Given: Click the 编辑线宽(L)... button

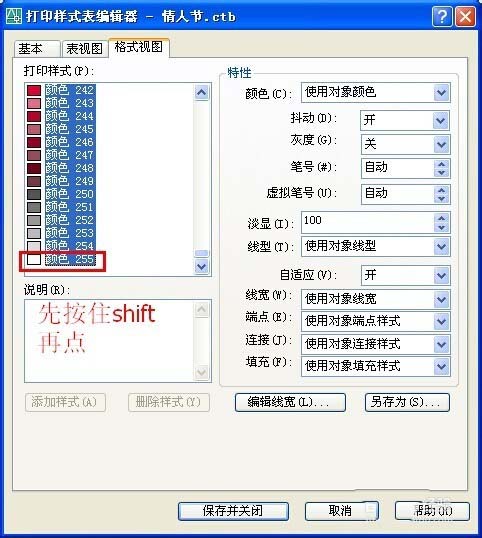Looking at the screenshot, I should click(290, 402).
